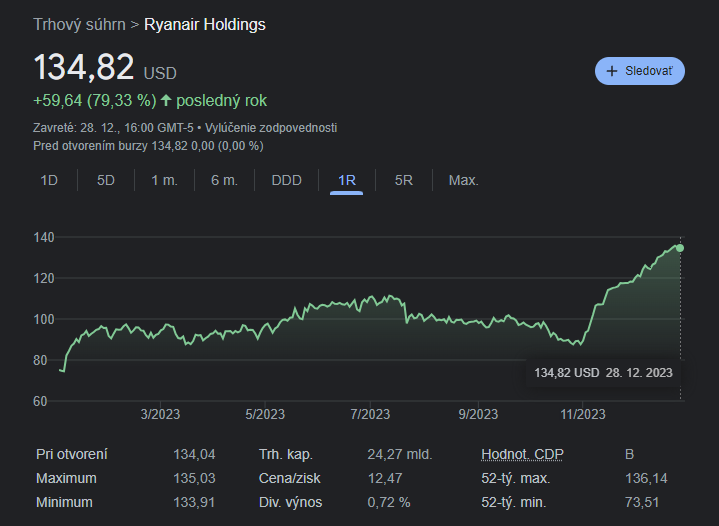Click the Maximum value 135,03
The height and width of the screenshot is (526, 719).
point(194,478)
